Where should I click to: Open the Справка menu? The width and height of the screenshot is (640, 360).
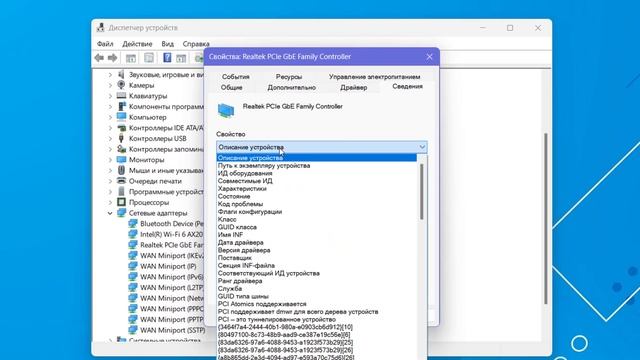coord(196,44)
